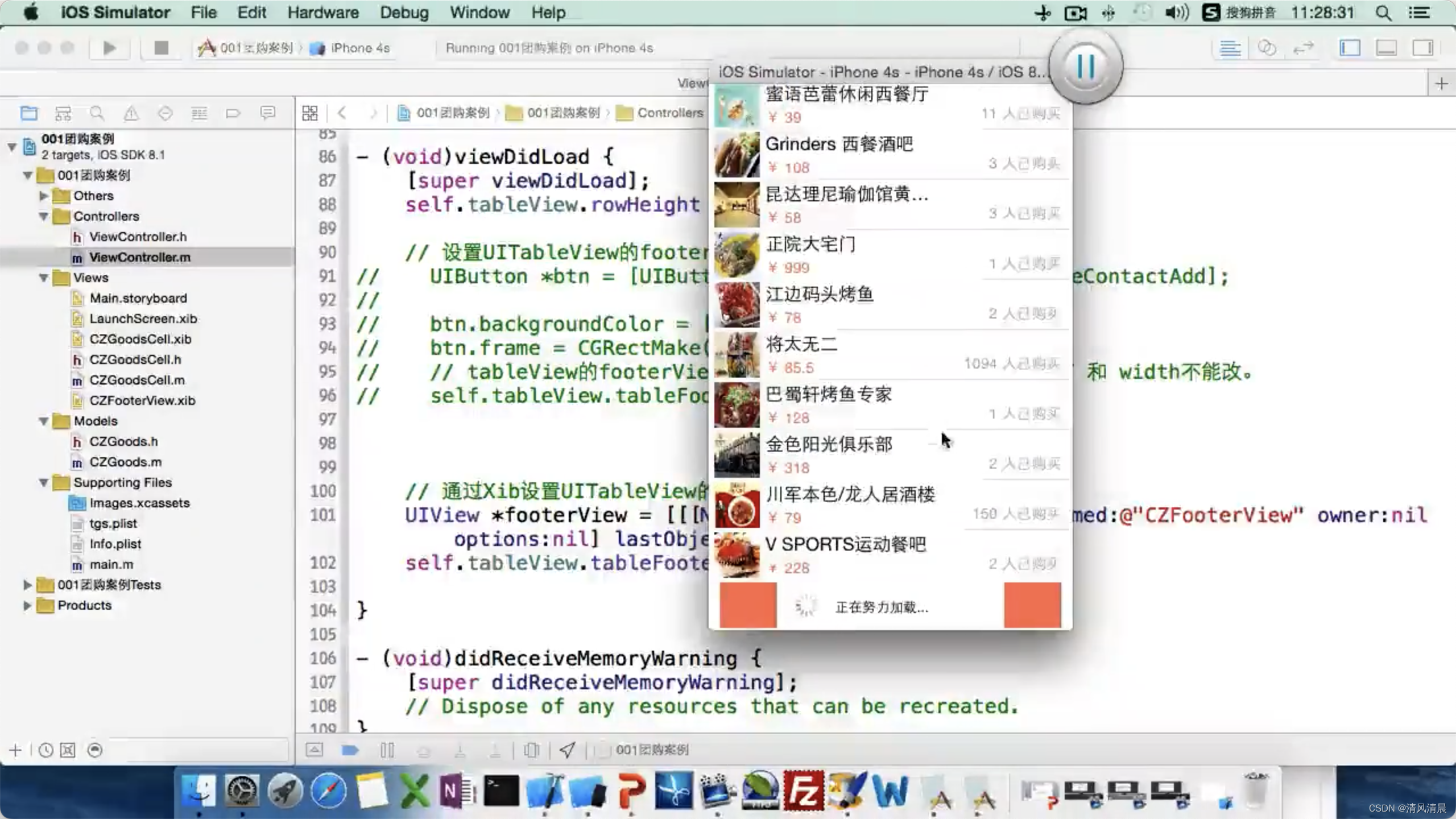Switch to the Standard editor
Screen dimensions: 1456x819
(x=1230, y=48)
